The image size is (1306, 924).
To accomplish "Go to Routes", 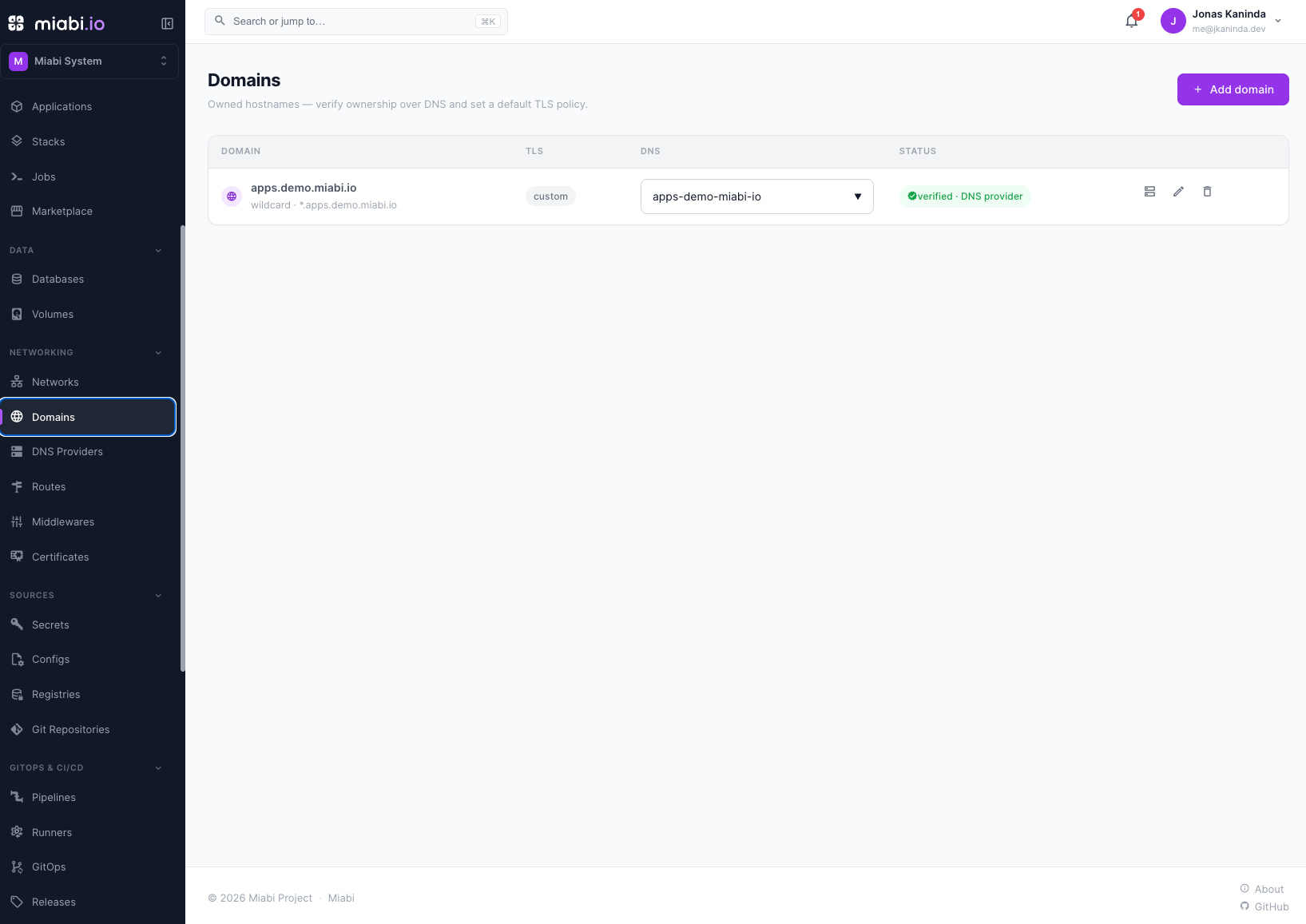I will point(88,486).
